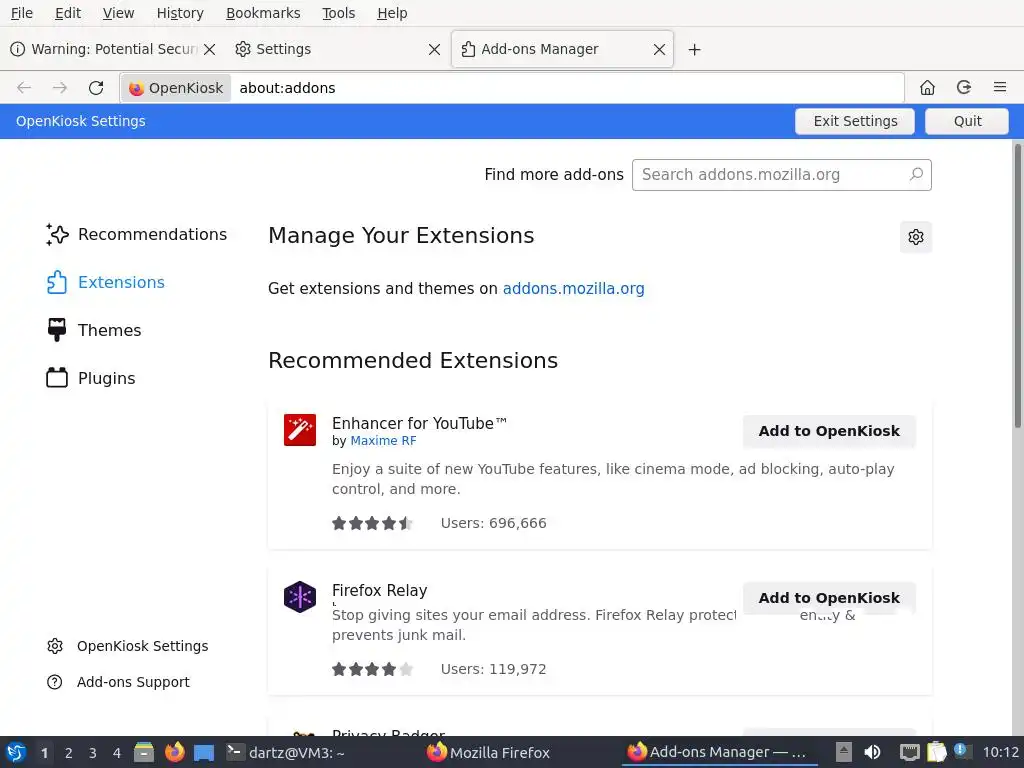The image size is (1024, 768).
Task: Select Extensions in the sidebar
Action: (106, 282)
